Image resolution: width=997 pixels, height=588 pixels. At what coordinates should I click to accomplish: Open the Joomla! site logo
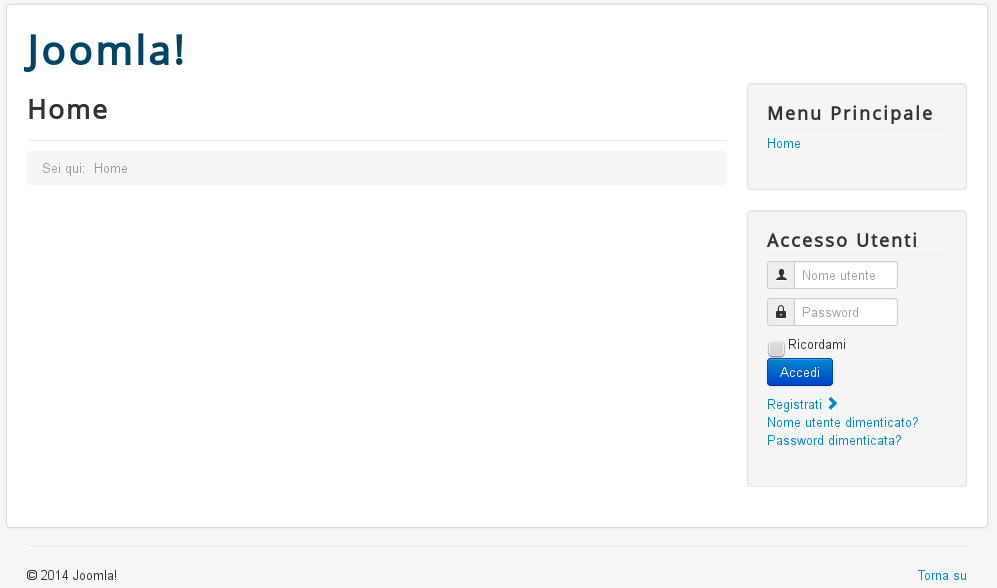click(x=105, y=50)
